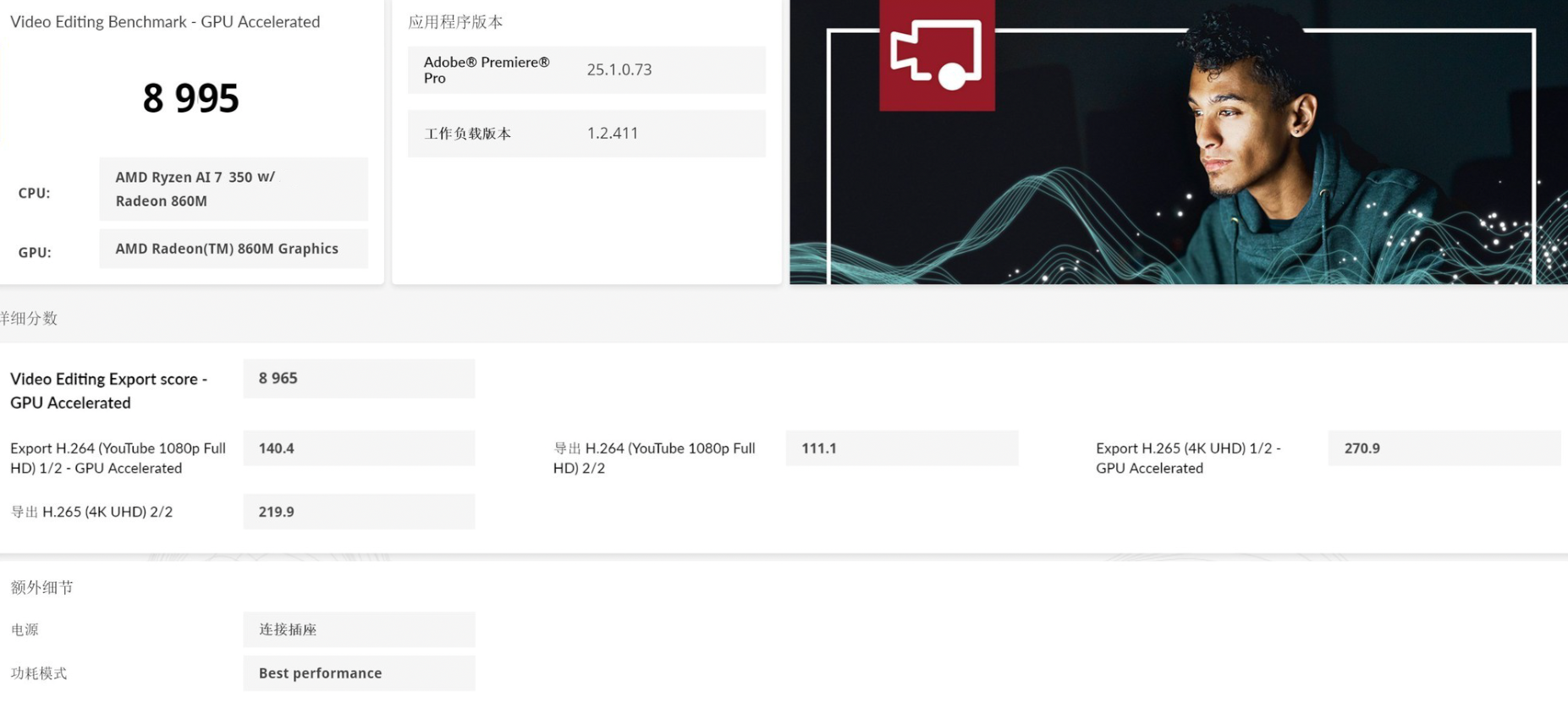Click the Adobe Premiere Pro label
This screenshot has height=708, width=1568.
[x=487, y=69]
